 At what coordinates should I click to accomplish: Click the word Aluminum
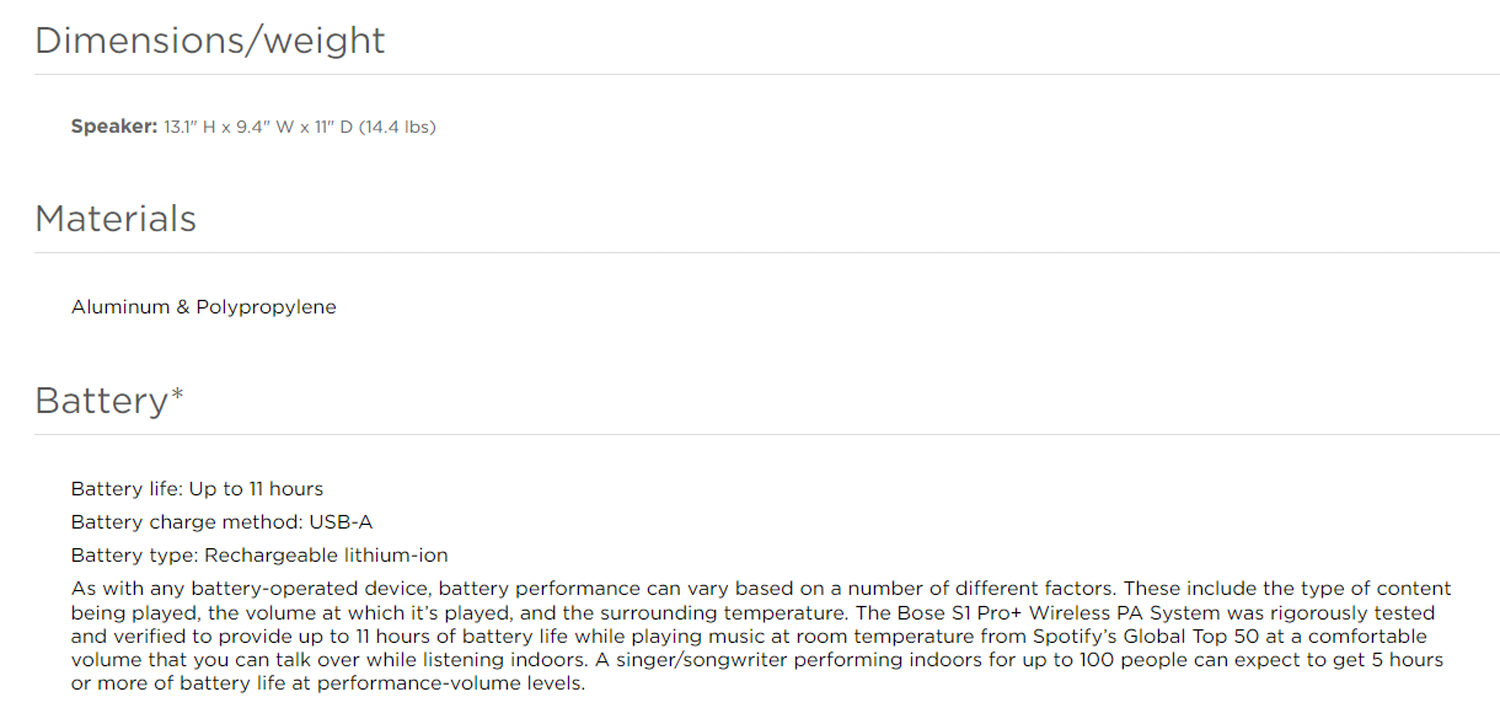tap(120, 307)
